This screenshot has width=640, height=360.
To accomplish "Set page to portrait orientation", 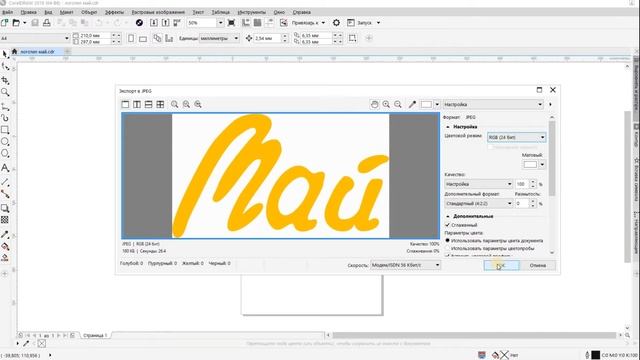I will [131, 38].
